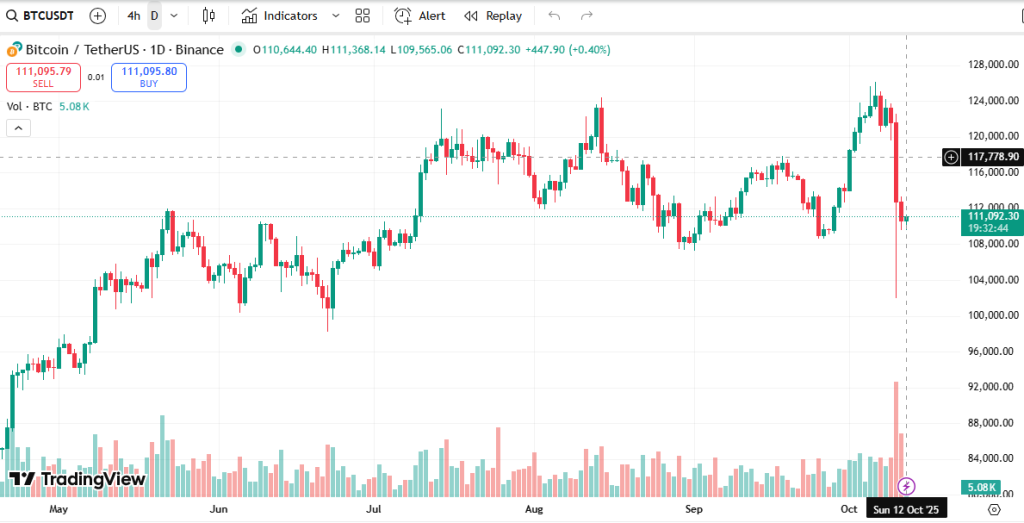Open the chart layout grid icon
The width and height of the screenshot is (1024, 523).
[362, 16]
